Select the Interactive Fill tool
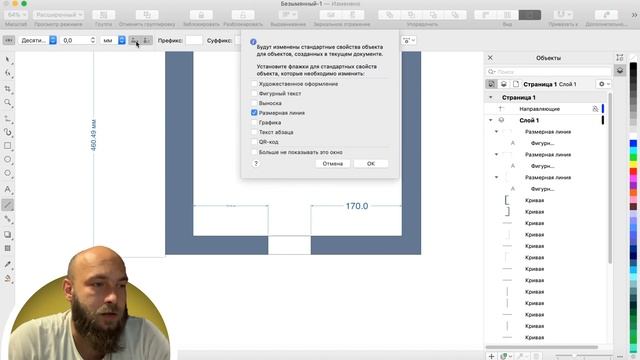The height and width of the screenshot is (360, 640). coord(8,279)
